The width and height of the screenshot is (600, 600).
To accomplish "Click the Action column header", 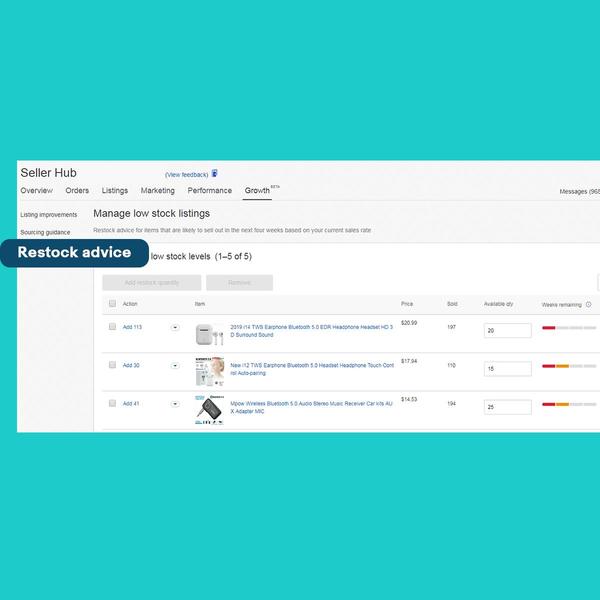I will click(130, 304).
